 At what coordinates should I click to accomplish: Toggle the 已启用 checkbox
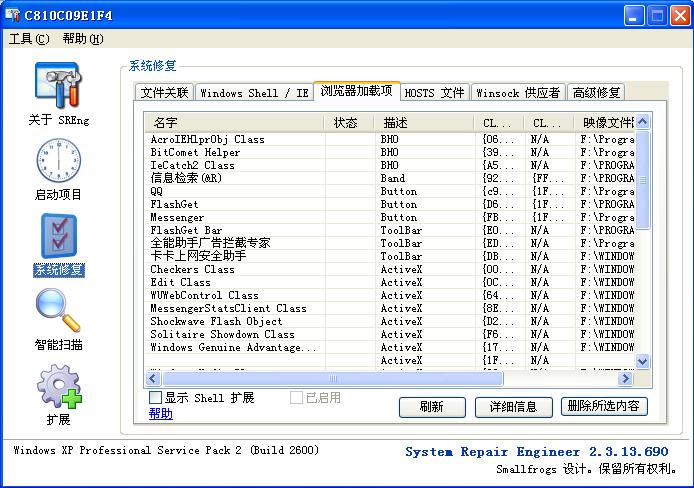coord(296,397)
